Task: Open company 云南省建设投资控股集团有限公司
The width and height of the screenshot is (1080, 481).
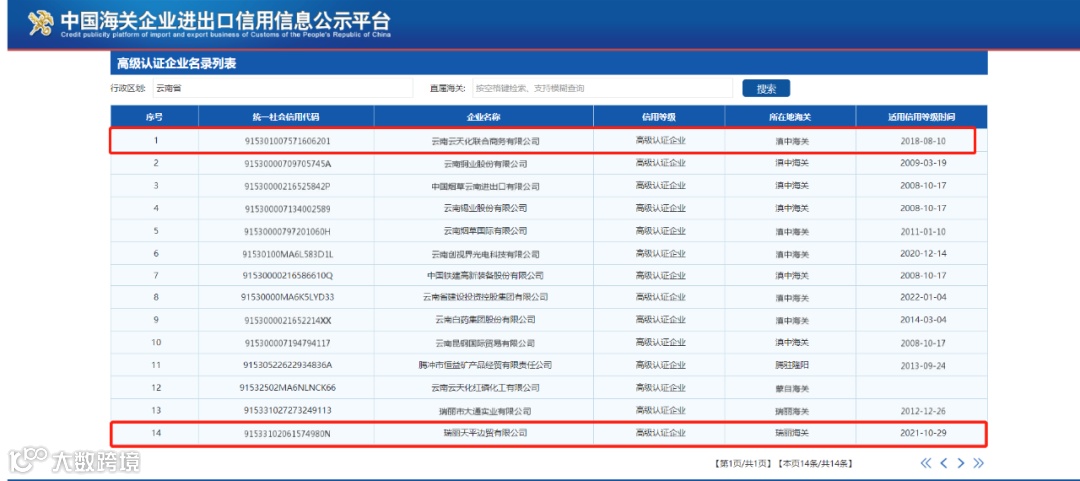Action: coord(485,298)
